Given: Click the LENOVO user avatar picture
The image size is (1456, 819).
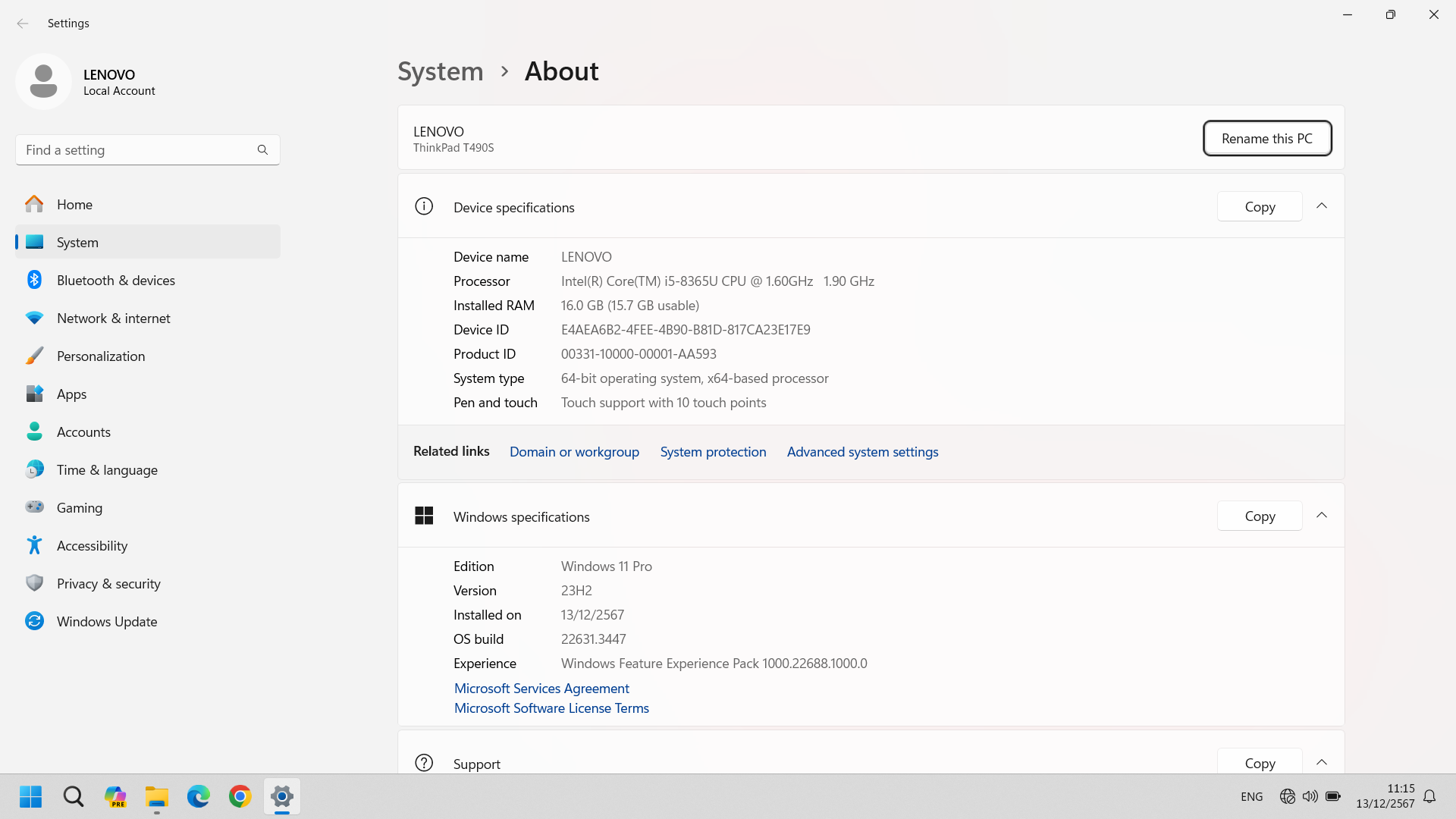Looking at the screenshot, I should 43,81.
